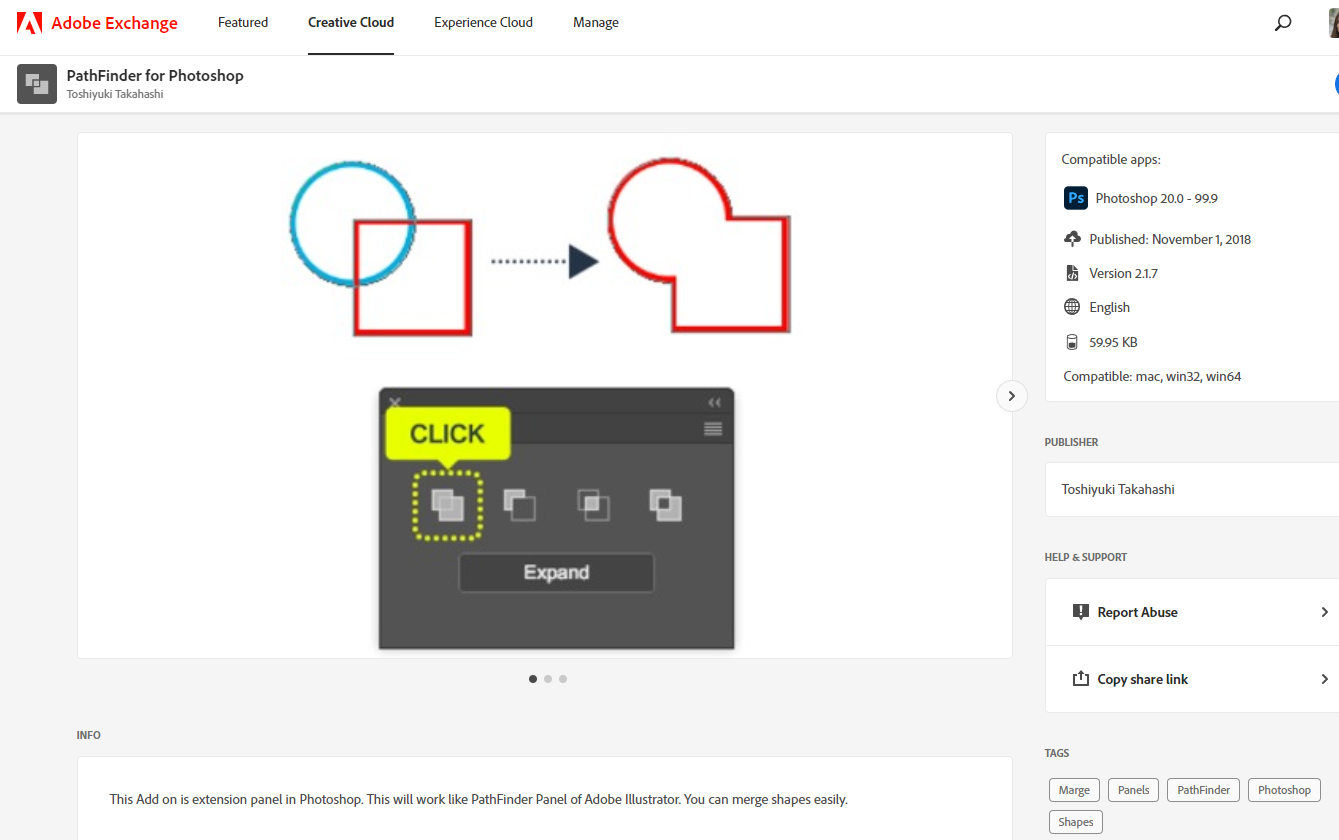Click the Photoshop Ps app icon
This screenshot has width=1339, height=840.
tap(1076, 198)
